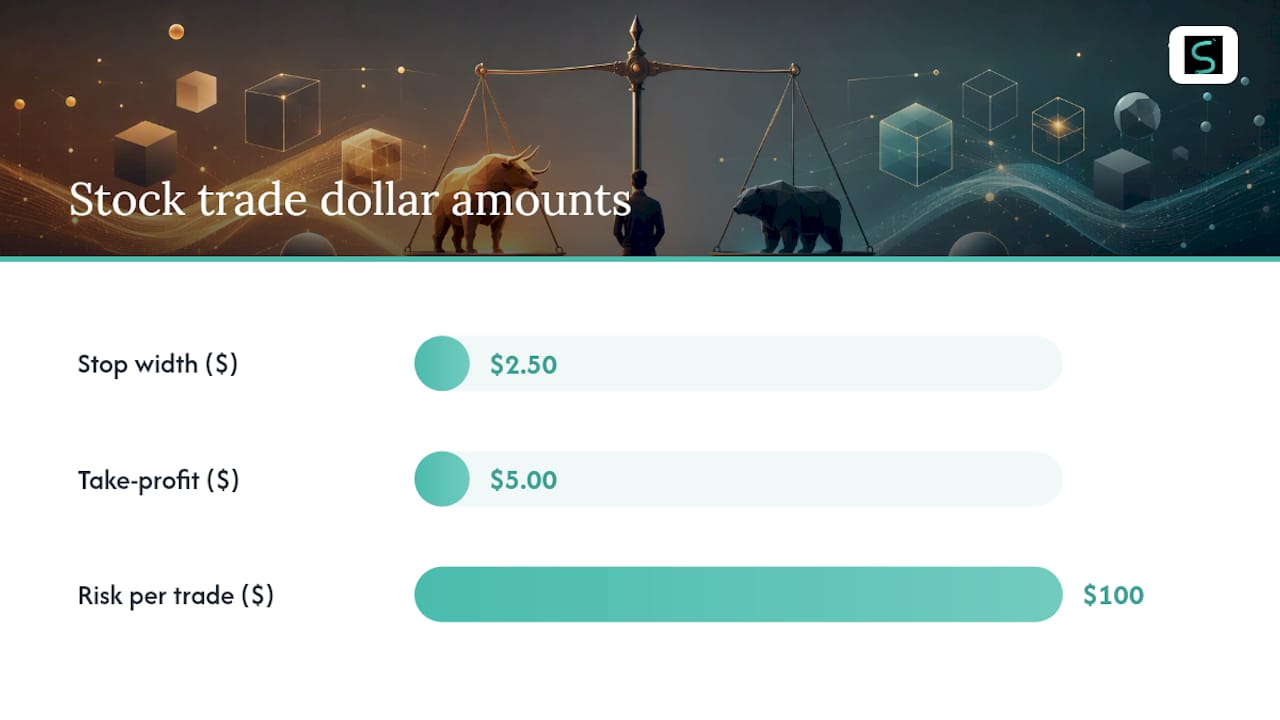This screenshot has width=1280, height=720.
Task: Click the golden bull figure
Action: (x=492, y=200)
